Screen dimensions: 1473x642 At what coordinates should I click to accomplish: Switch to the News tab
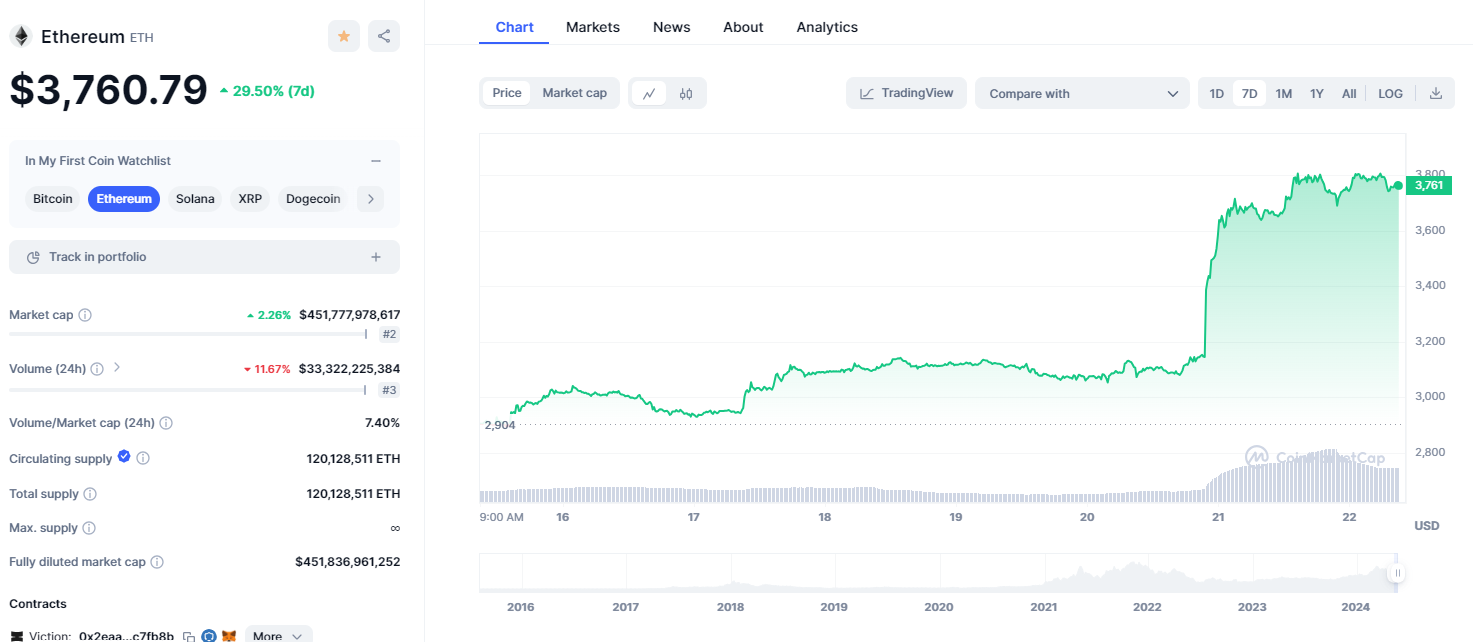pos(672,27)
